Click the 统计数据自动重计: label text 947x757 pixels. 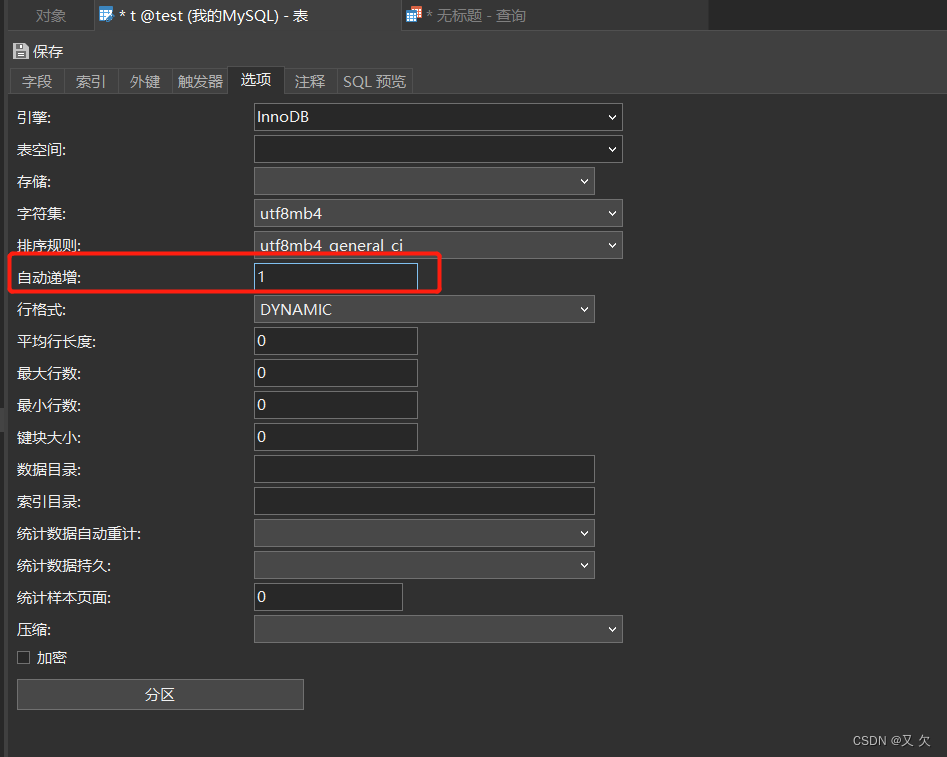pos(79,533)
